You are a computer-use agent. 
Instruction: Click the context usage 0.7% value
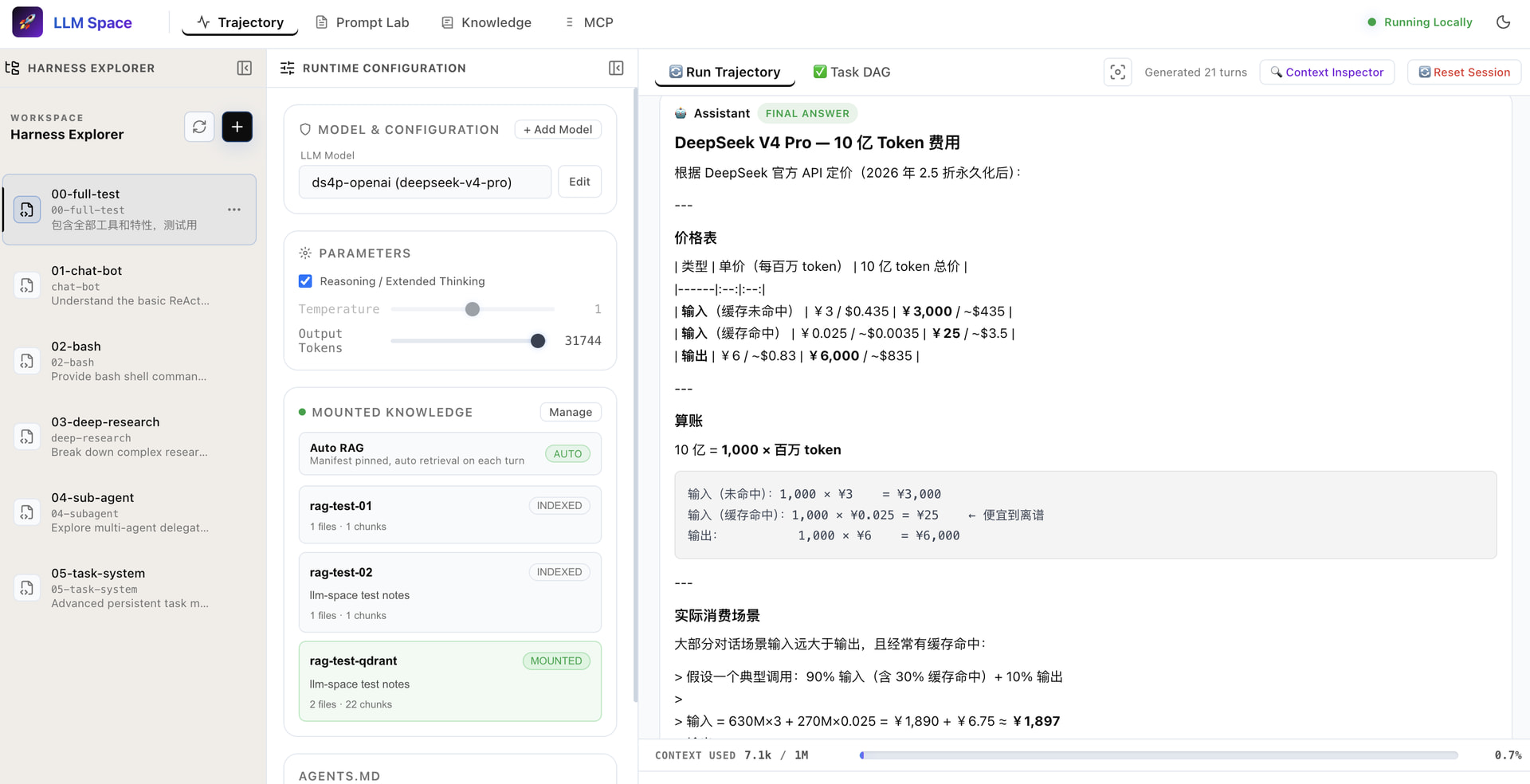click(x=1508, y=755)
